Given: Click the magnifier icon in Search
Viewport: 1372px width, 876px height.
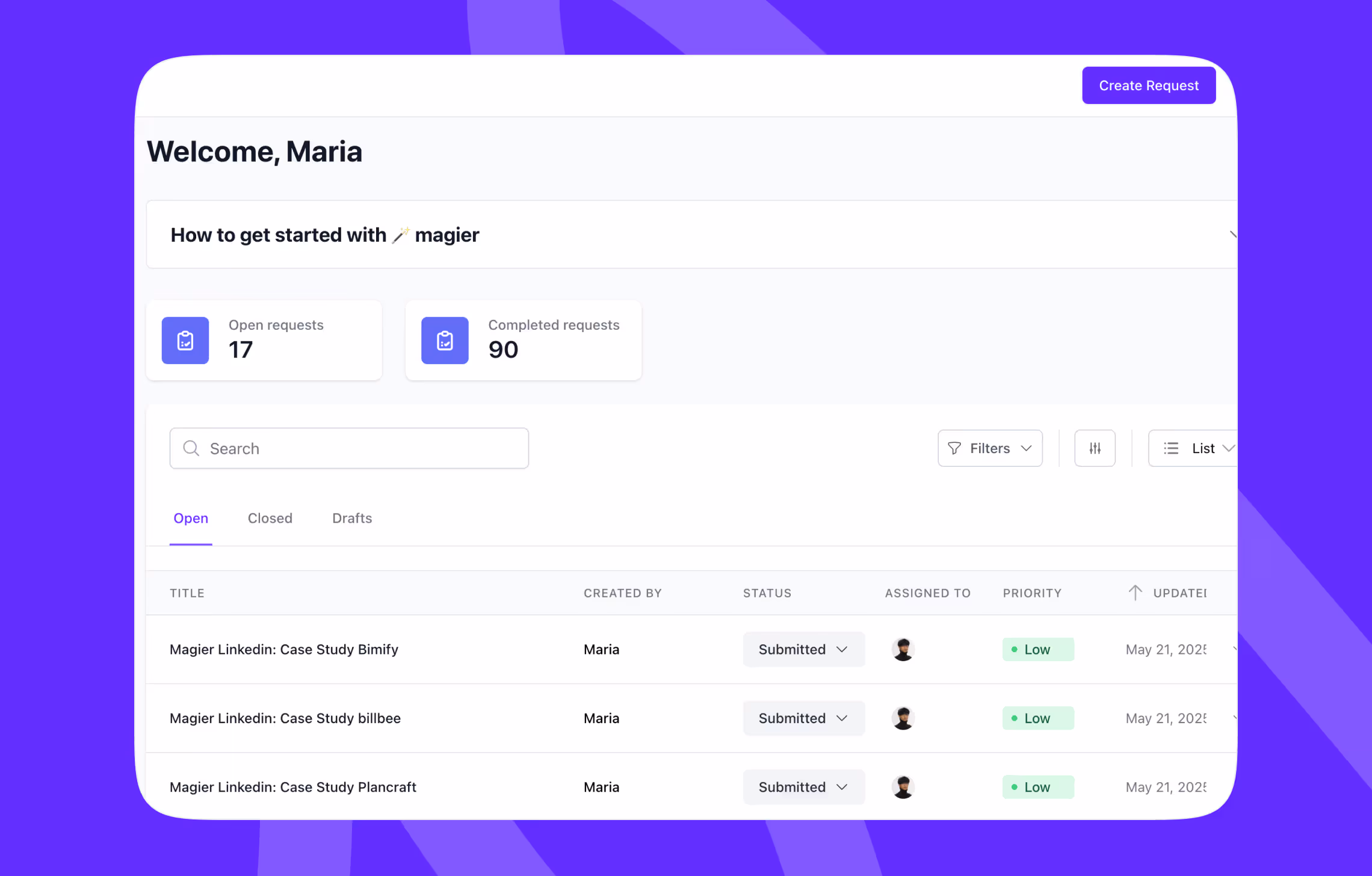Looking at the screenshot, I should coord(191,448).
